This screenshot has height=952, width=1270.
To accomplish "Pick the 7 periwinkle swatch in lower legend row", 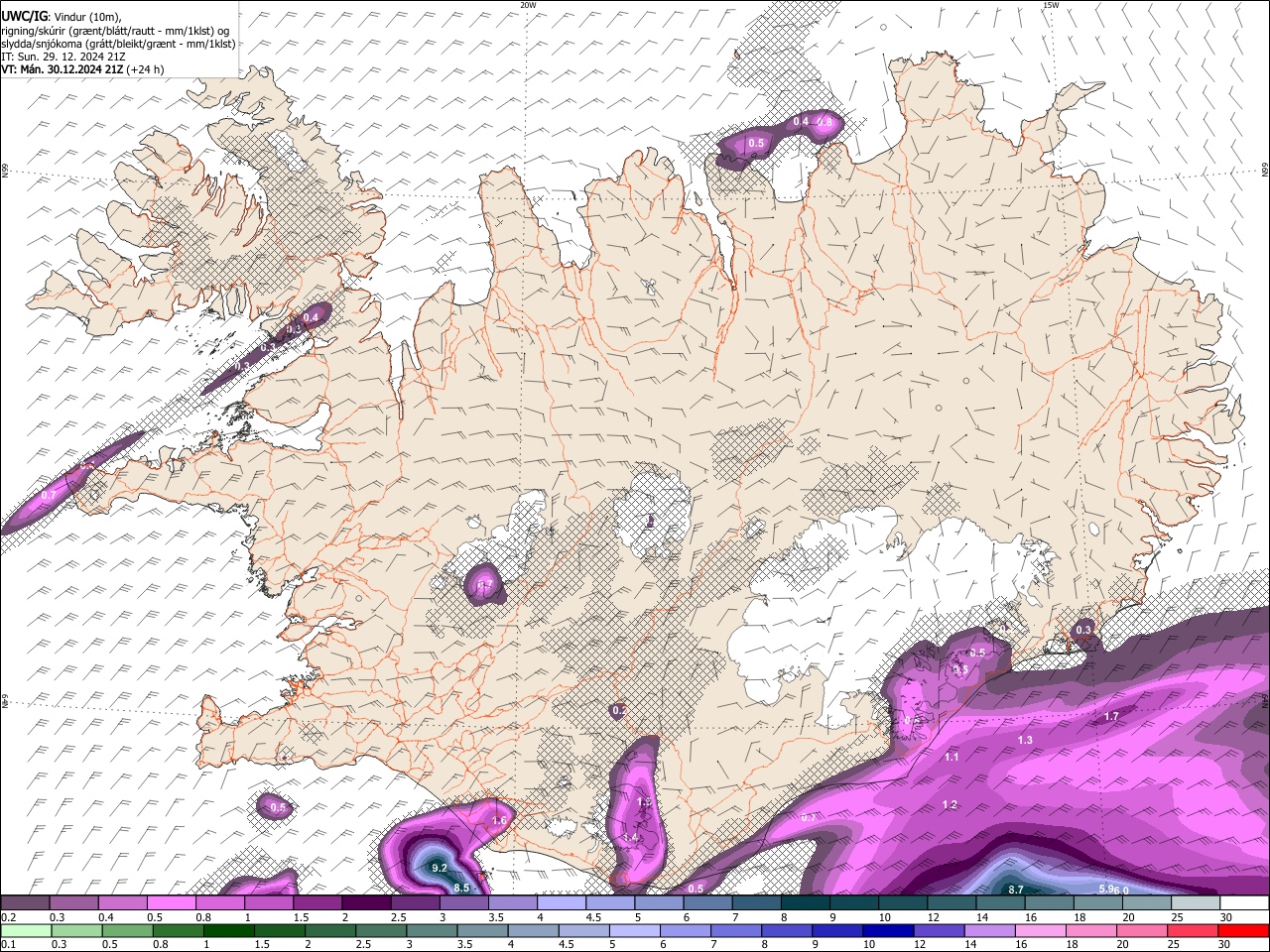I will [736, 930].
